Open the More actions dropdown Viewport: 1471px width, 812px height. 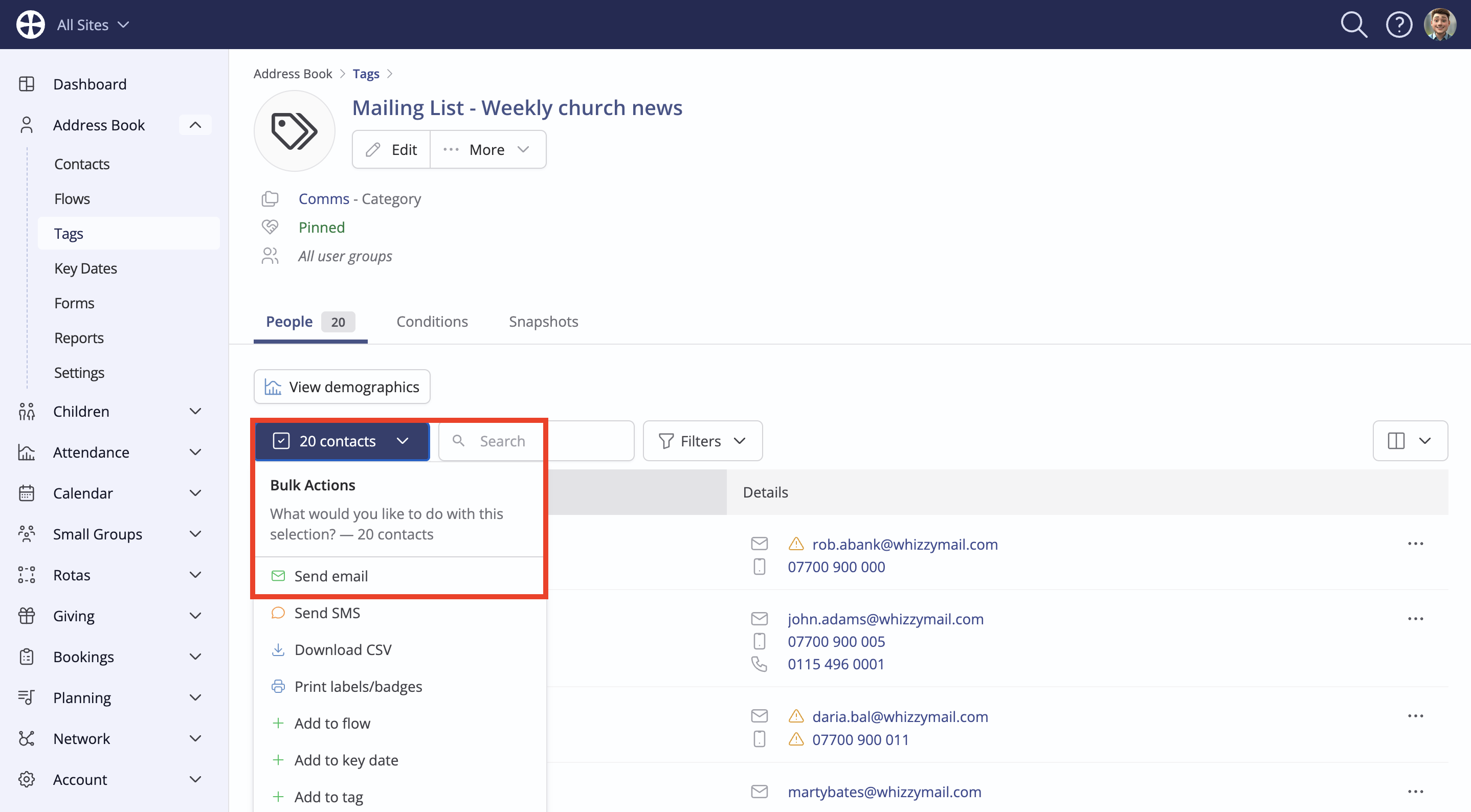(x=488, y=150)
